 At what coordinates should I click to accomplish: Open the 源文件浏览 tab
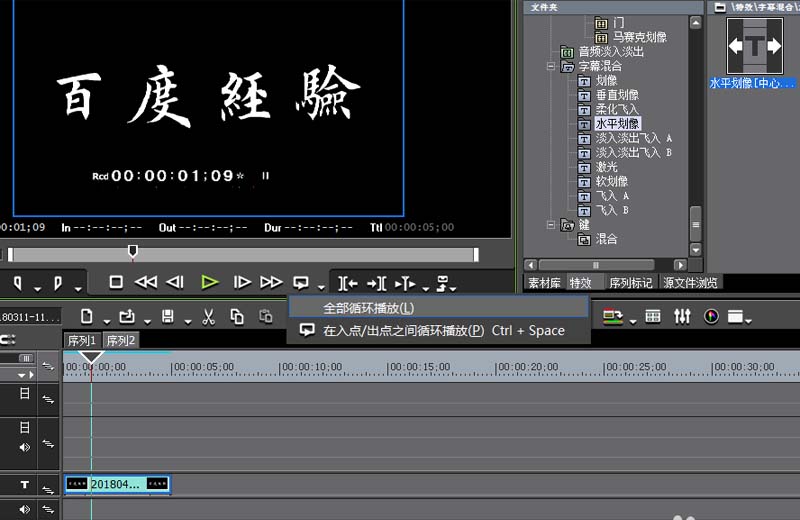click(x=690, y=283)
